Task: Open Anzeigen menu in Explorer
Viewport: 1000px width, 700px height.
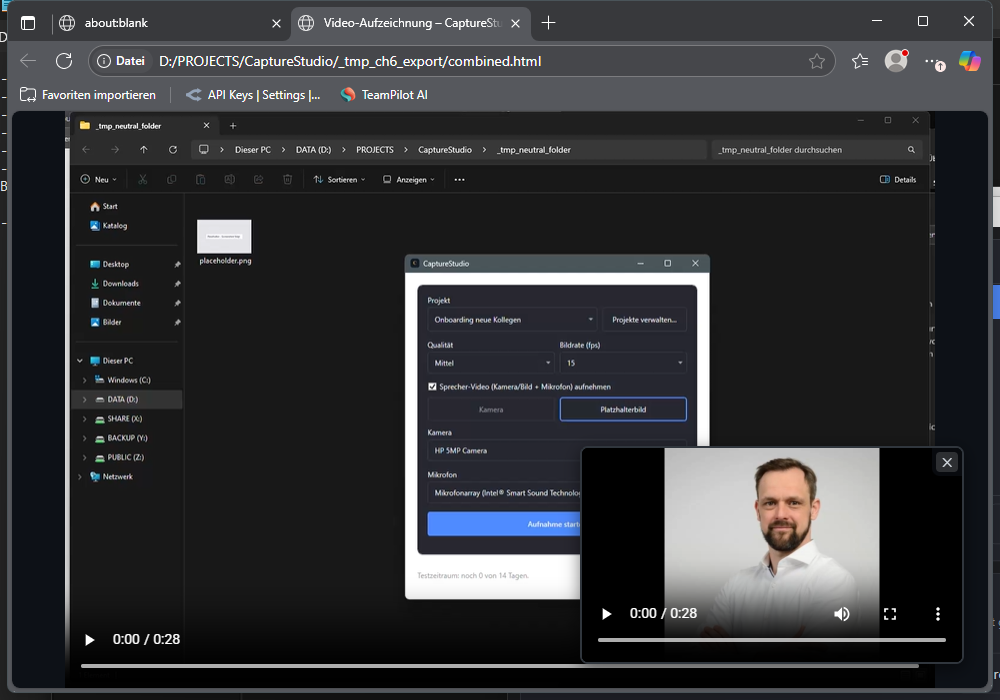Action: tap(409, 180)
